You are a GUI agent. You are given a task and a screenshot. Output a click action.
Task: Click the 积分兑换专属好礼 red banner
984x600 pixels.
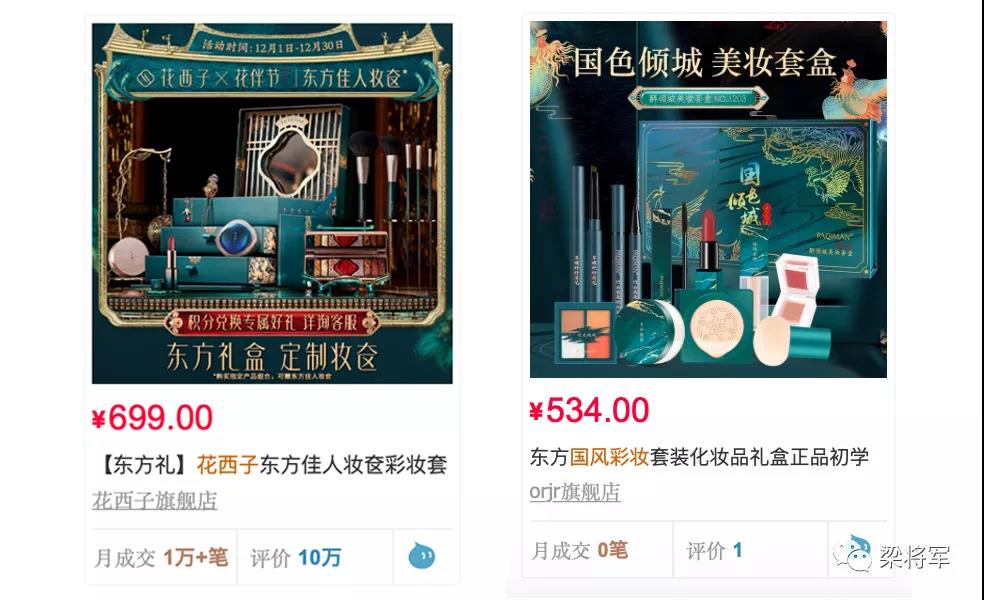click(272, 323)
